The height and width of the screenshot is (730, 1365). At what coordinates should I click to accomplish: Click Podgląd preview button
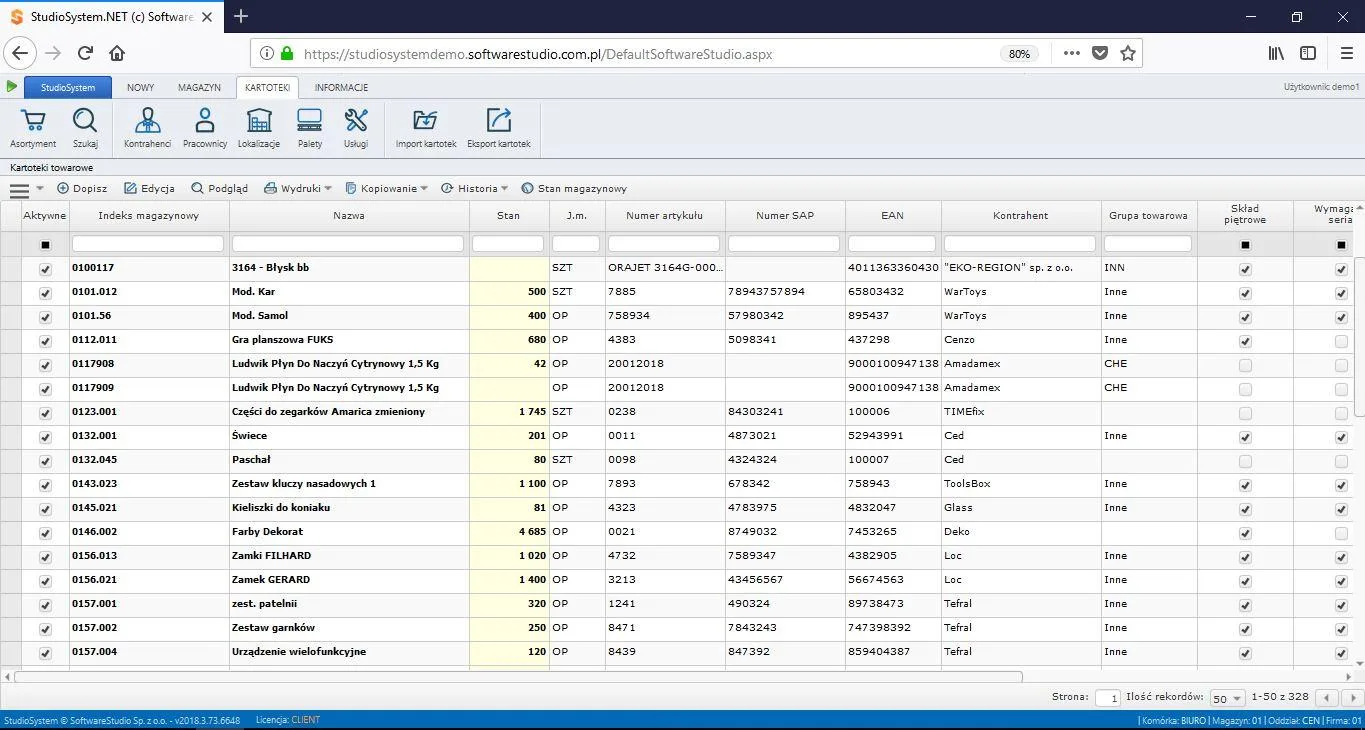[220, 188]
